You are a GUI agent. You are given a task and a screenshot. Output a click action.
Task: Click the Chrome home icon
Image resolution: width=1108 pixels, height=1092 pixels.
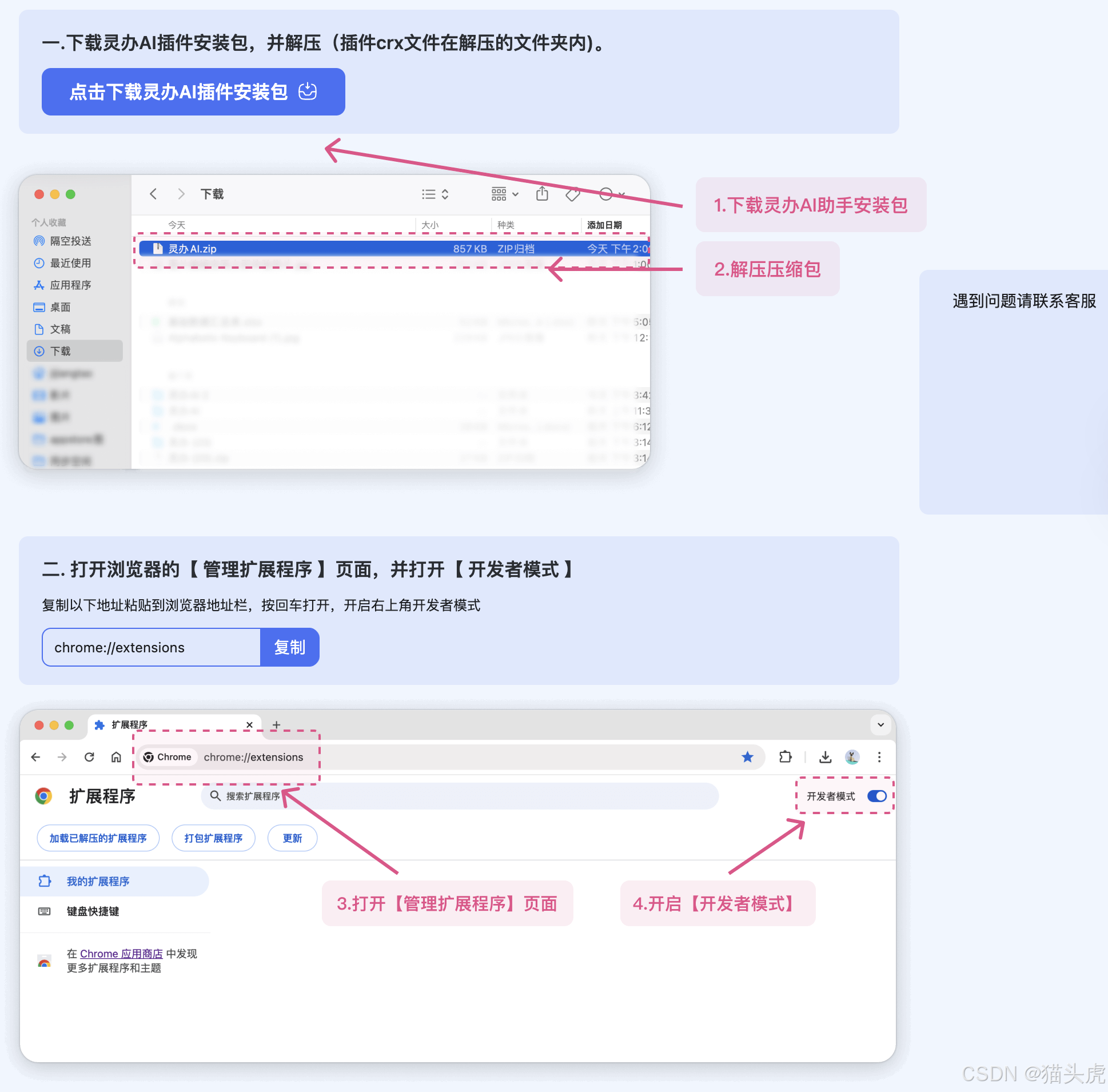click(116, 757)
